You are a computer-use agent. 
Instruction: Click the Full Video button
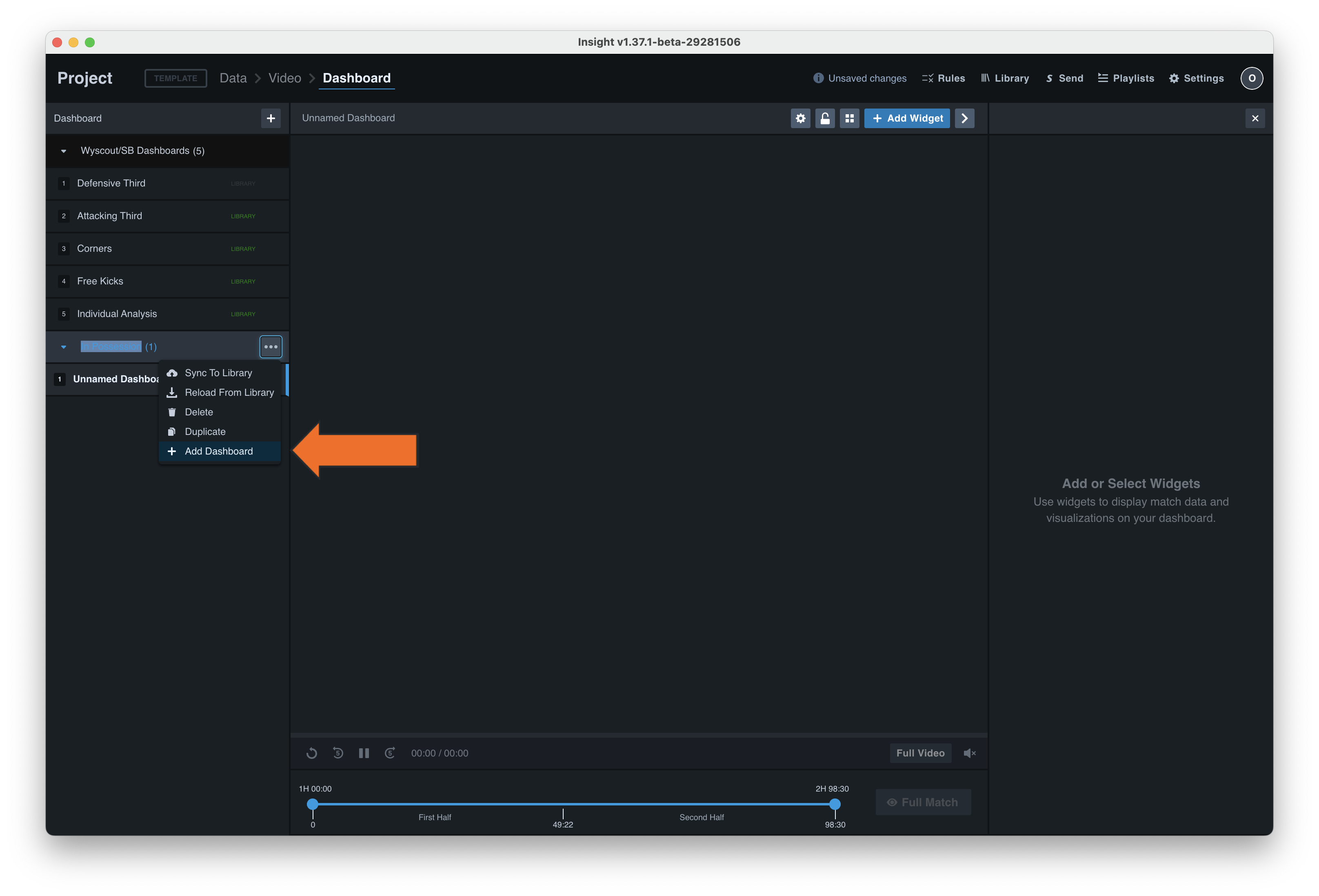921,753
